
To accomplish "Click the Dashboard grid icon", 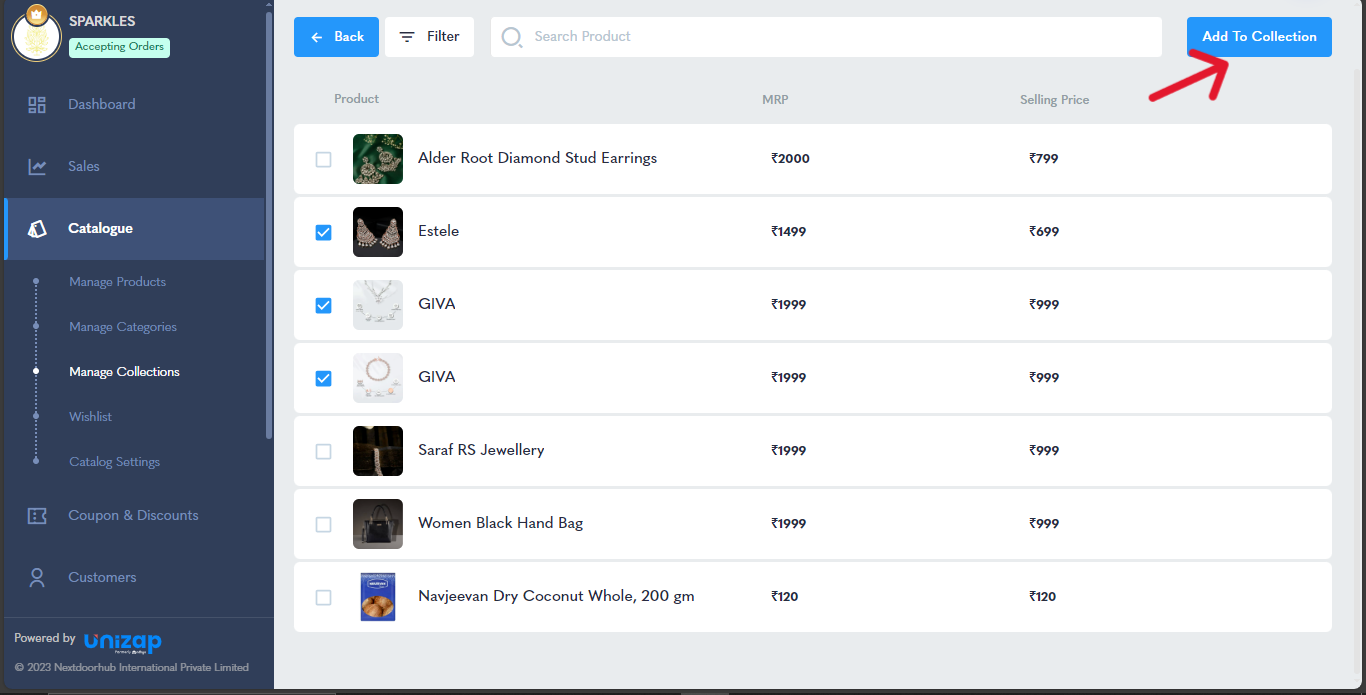I will (x=37, y=105).
